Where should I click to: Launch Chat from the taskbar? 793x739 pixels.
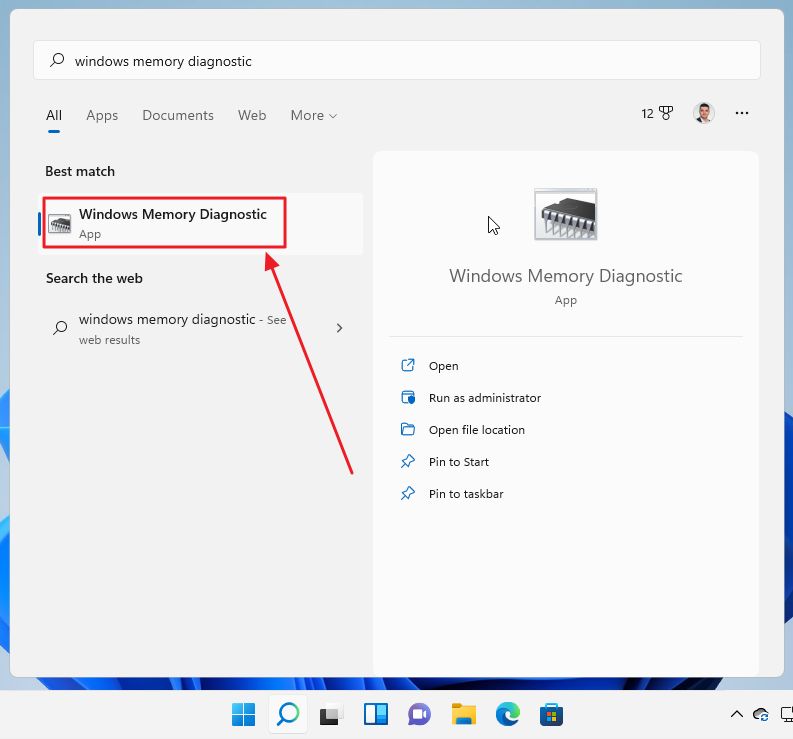(x=419, y=715)
